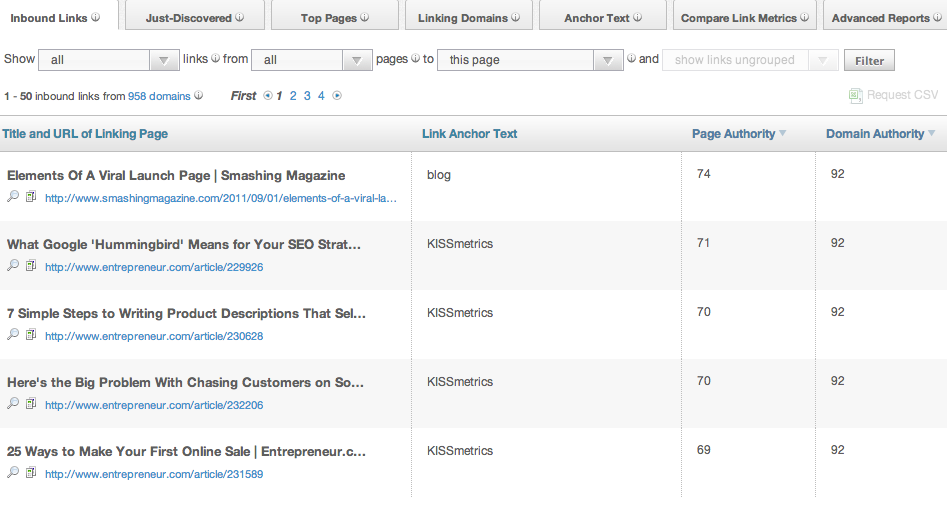Sort by Domain Authority column
The height and width of the screenshot is (505, 947).
(x=880, y=133)
